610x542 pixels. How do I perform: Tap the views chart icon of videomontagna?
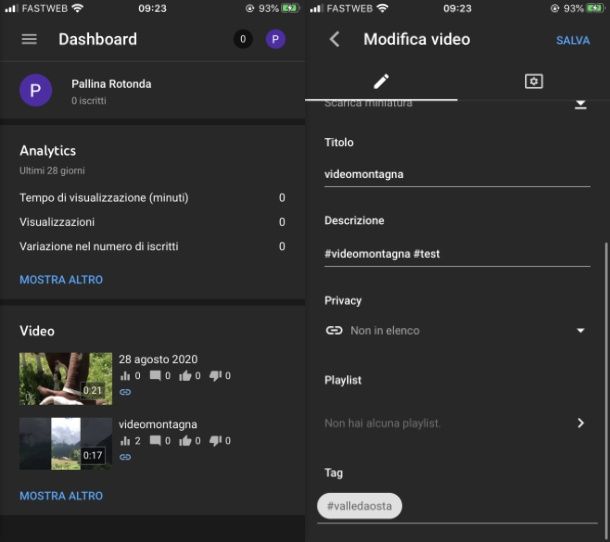[x=125, y=441]
